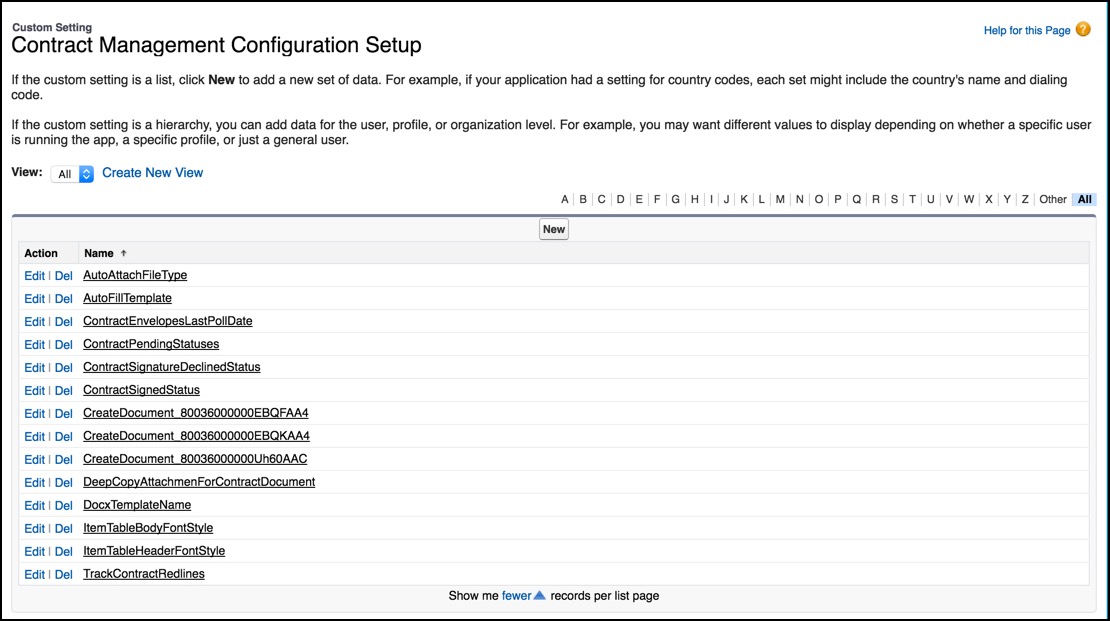Delete the ContractPendingStatuses row
1110x621 pixels.
(64, 345)
